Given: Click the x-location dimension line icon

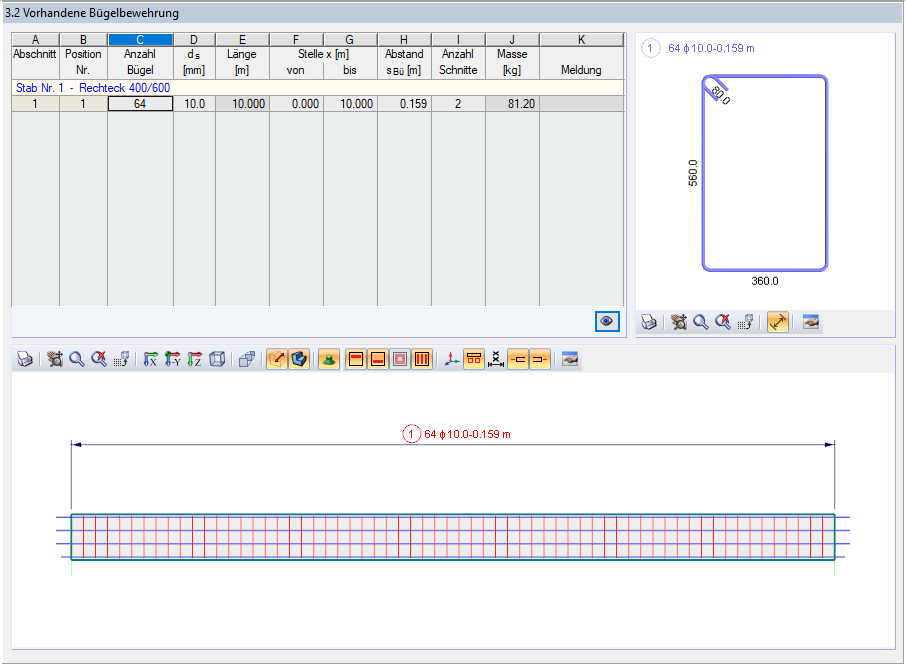Looking at the screenshot, I should [496, 359].
